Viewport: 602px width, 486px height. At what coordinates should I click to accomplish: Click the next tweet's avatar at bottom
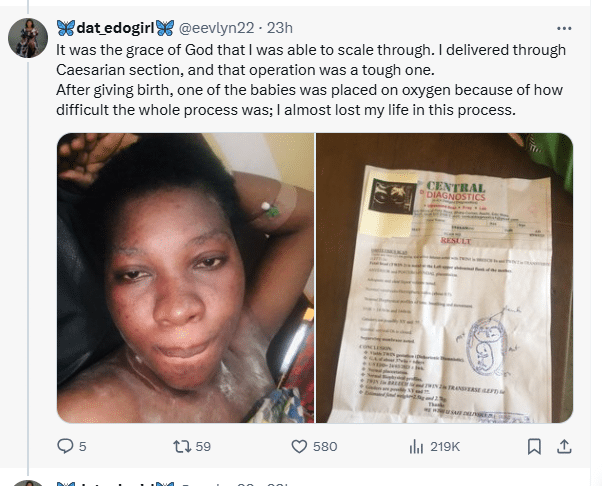(x=27, y=483)
